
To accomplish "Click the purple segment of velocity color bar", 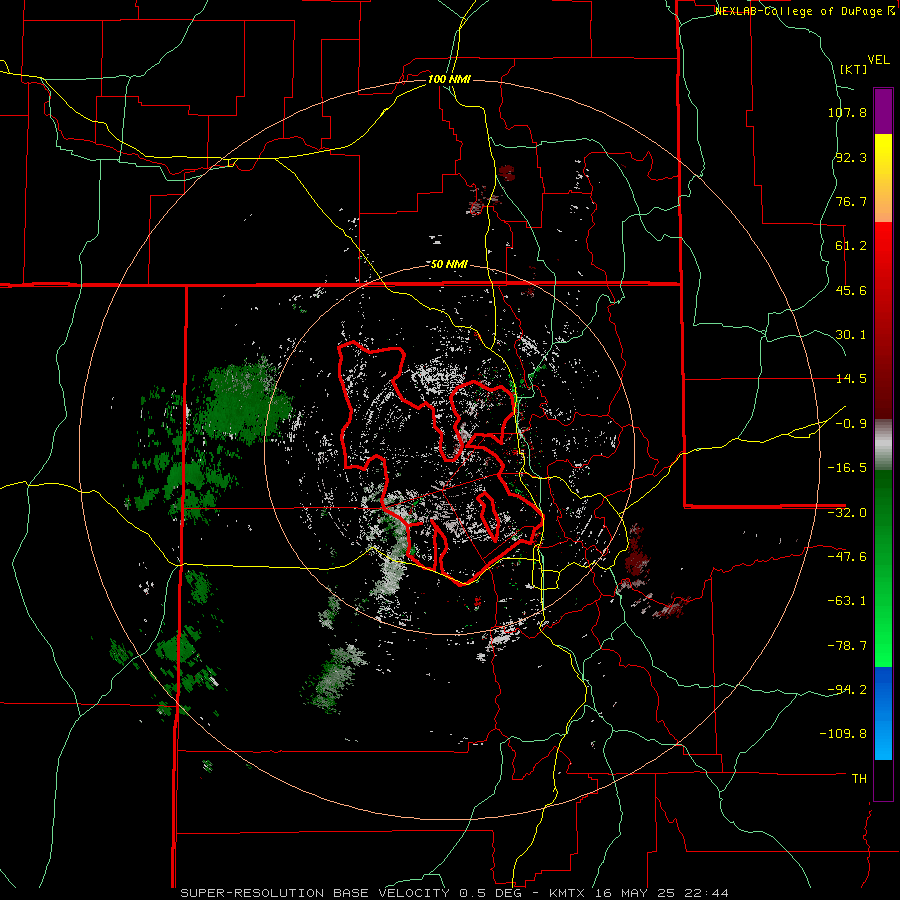I will (883, 111).
